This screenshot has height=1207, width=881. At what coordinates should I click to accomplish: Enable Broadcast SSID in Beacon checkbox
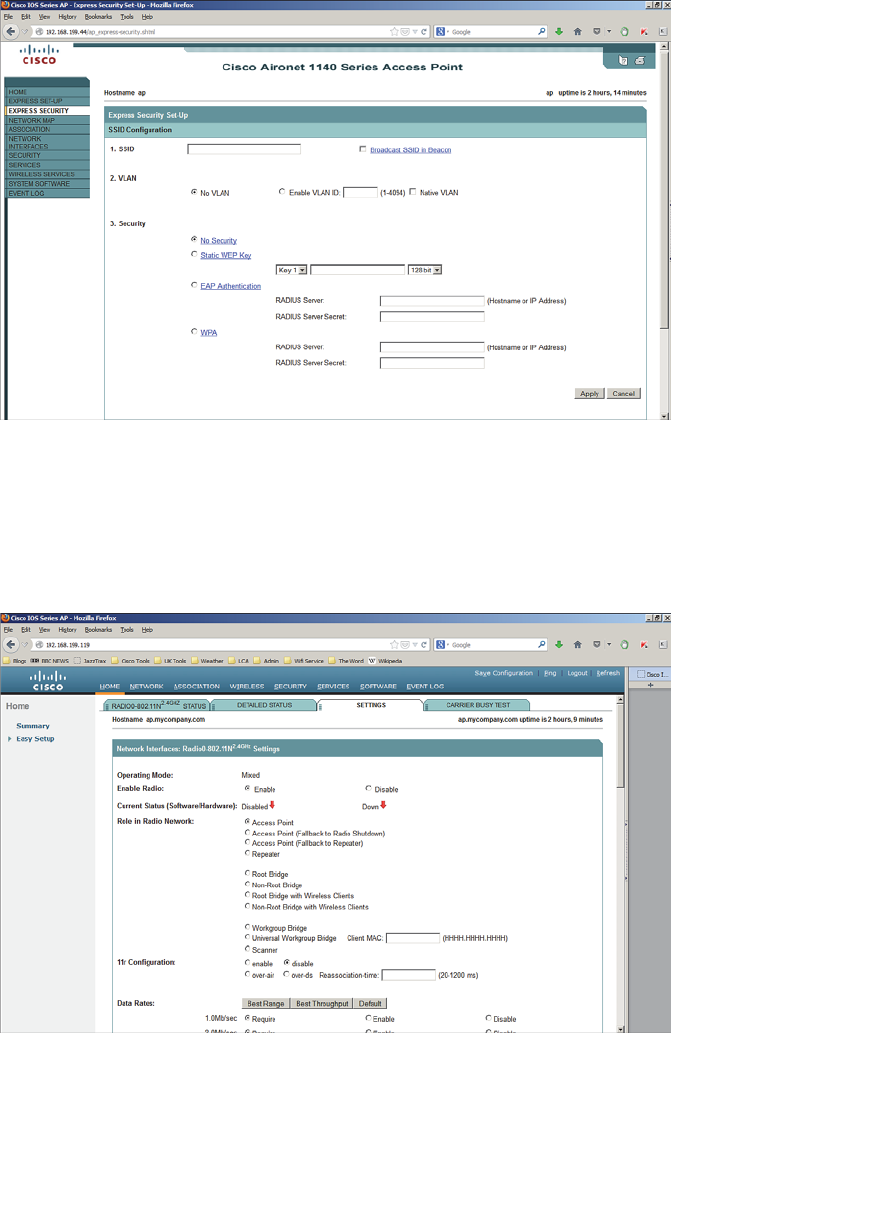coord(363,150)
